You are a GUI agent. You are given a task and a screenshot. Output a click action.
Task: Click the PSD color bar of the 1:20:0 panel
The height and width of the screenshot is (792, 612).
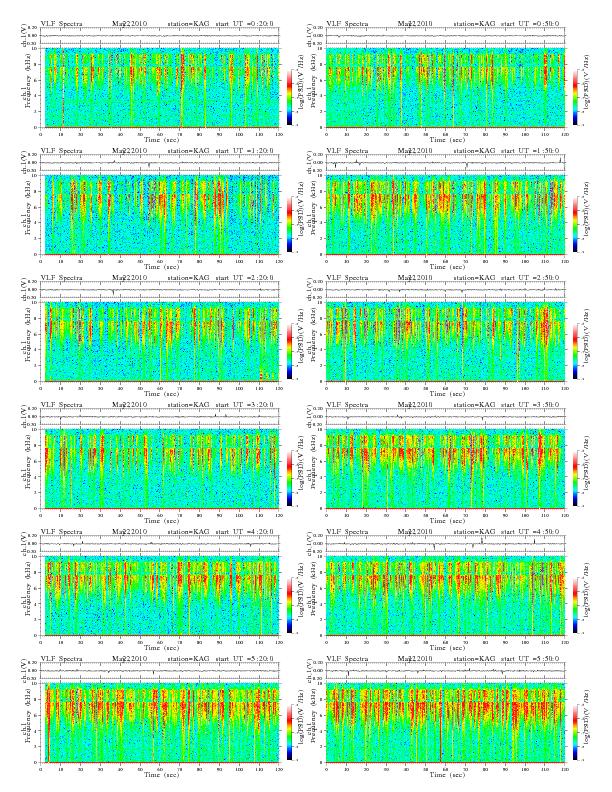[x=289, y=224]
